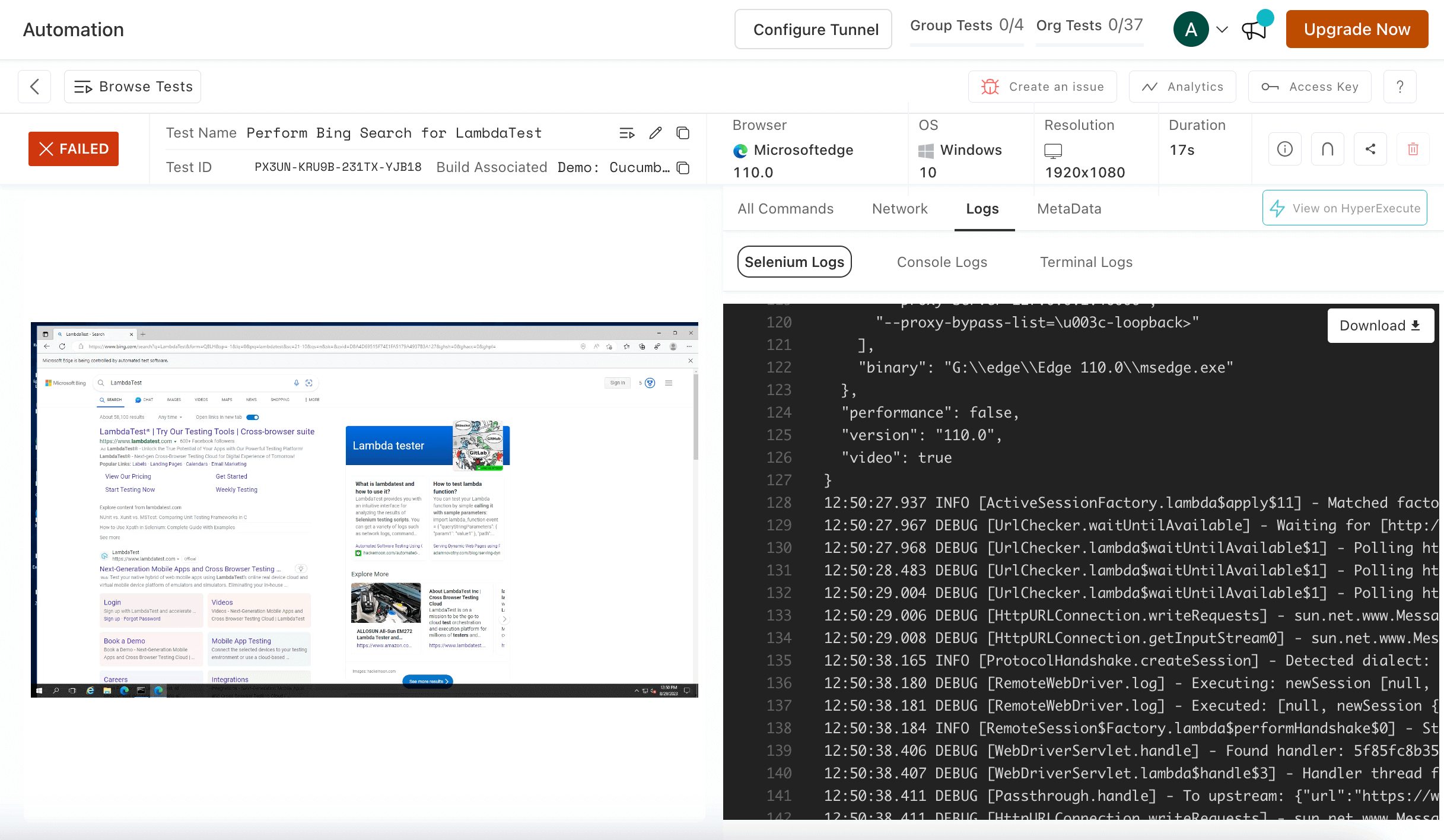Open the test info circle icon
1444x840 pixels.
1284,149
